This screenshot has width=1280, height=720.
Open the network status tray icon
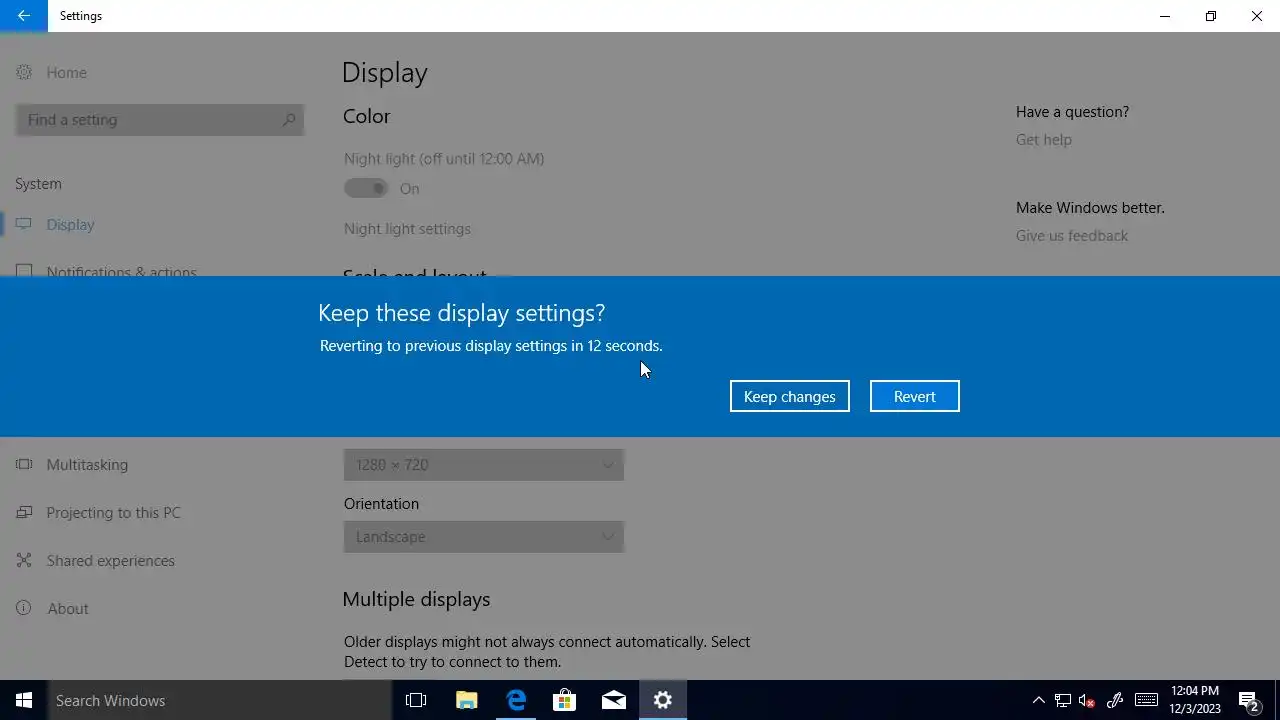(x=1063, y=700)
